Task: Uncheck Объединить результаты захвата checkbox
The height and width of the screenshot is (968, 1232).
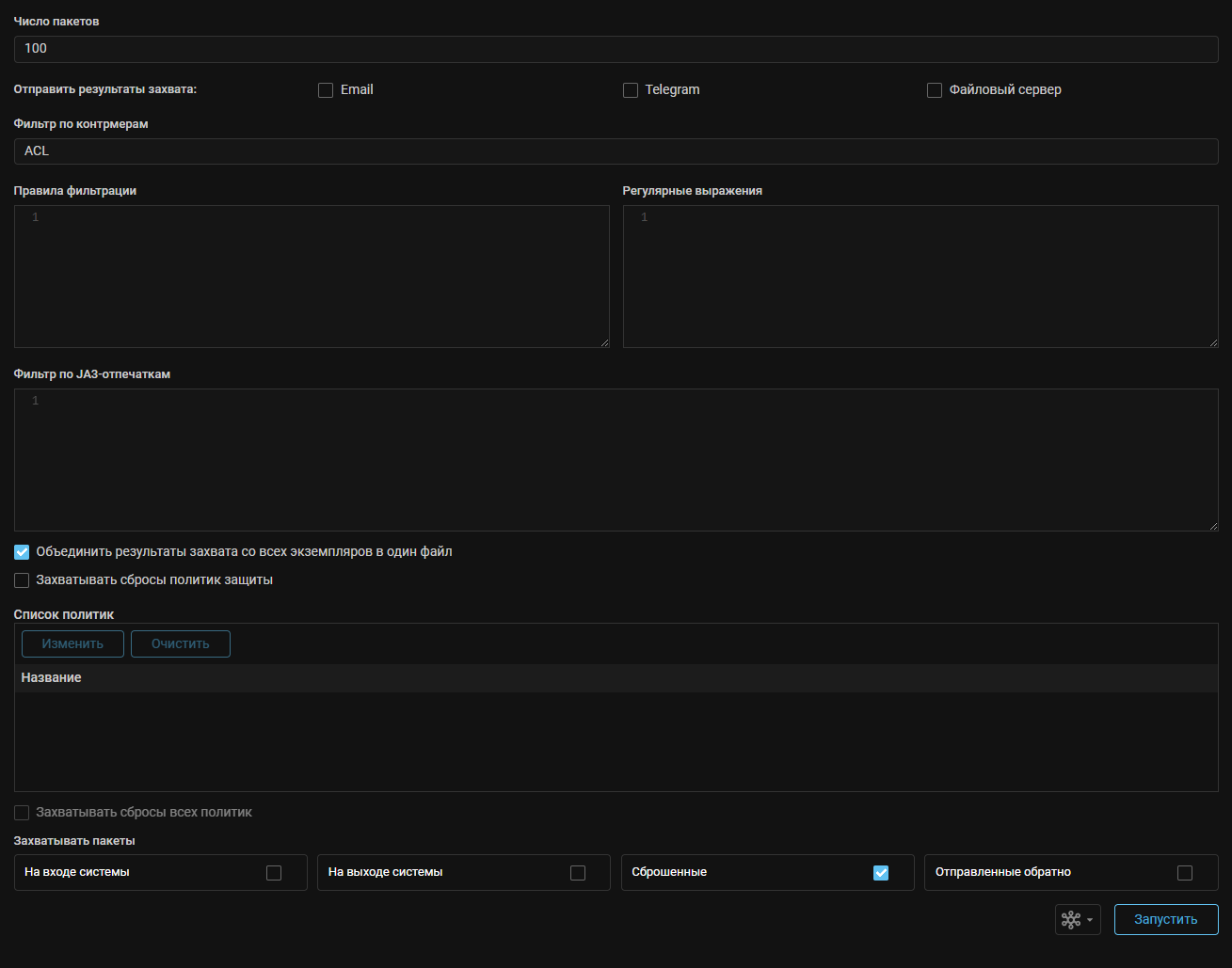Action: click(x=22, y=552)
